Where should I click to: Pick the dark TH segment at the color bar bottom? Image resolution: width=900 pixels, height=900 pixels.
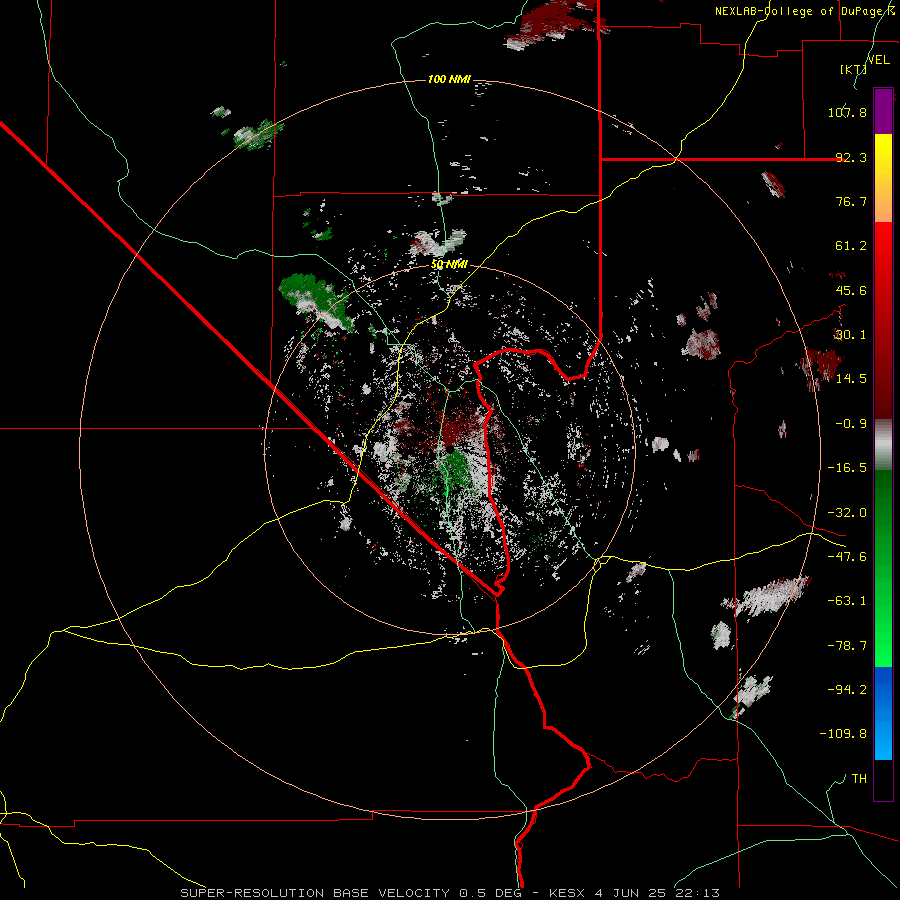tap(883, 779)
